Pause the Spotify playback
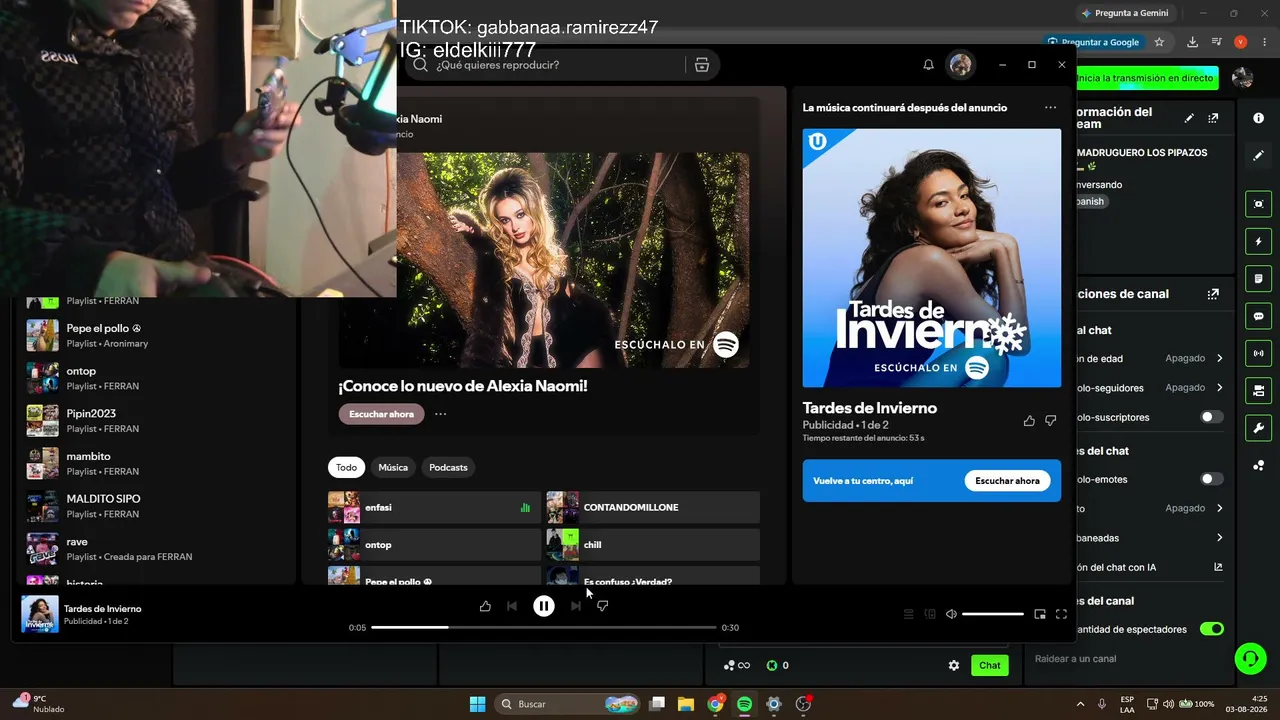1280x720 pixels. [543, 606]
